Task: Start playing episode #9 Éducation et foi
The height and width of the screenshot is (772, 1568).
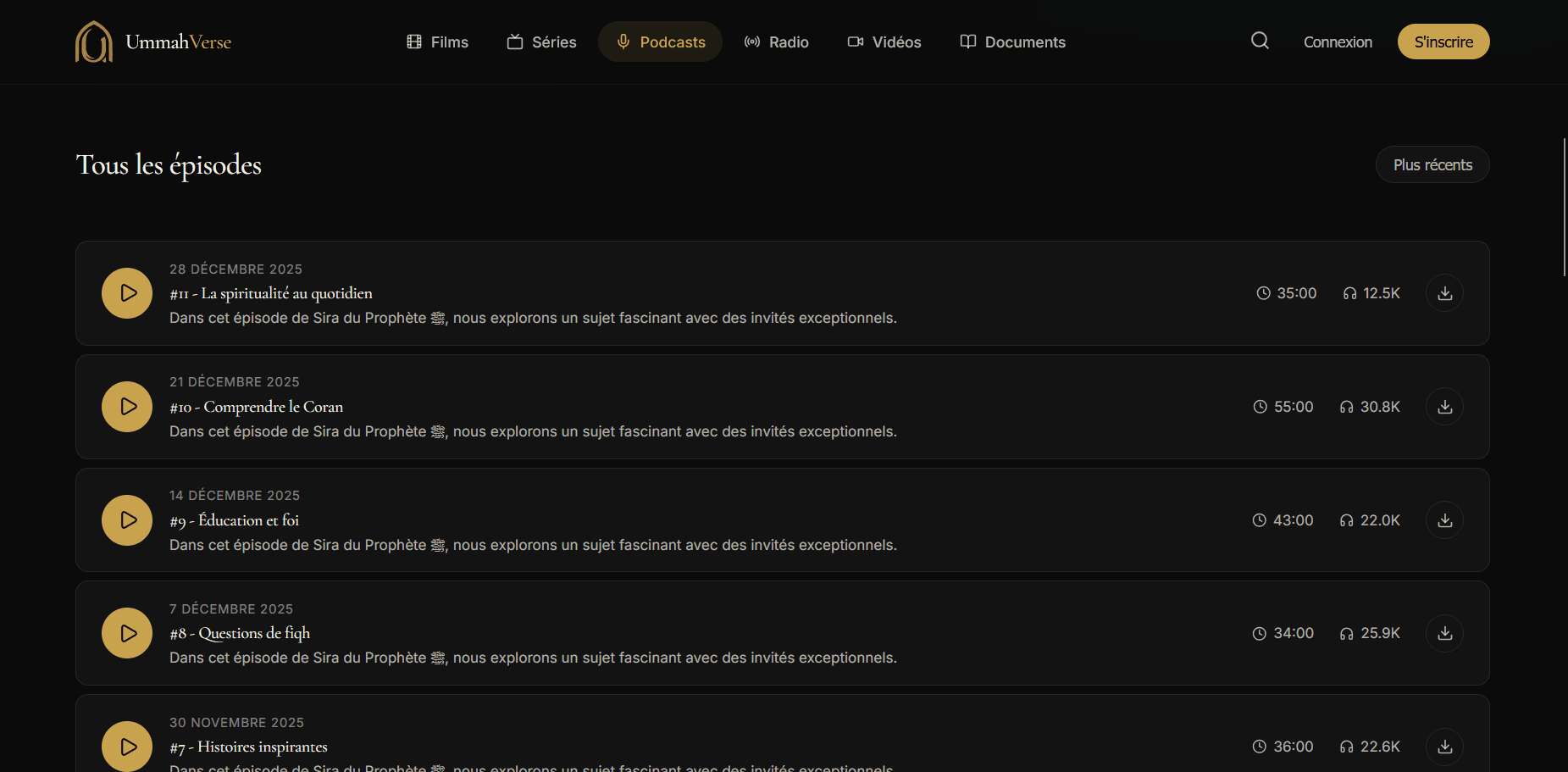Action: click(127, 520)
